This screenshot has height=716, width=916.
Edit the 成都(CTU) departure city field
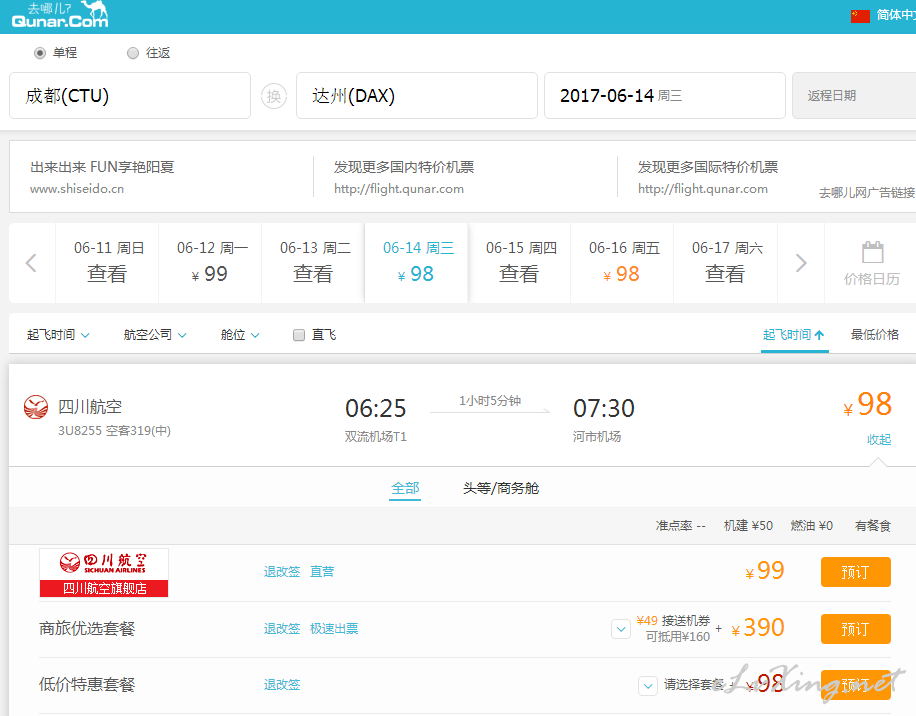coord(130,96)
